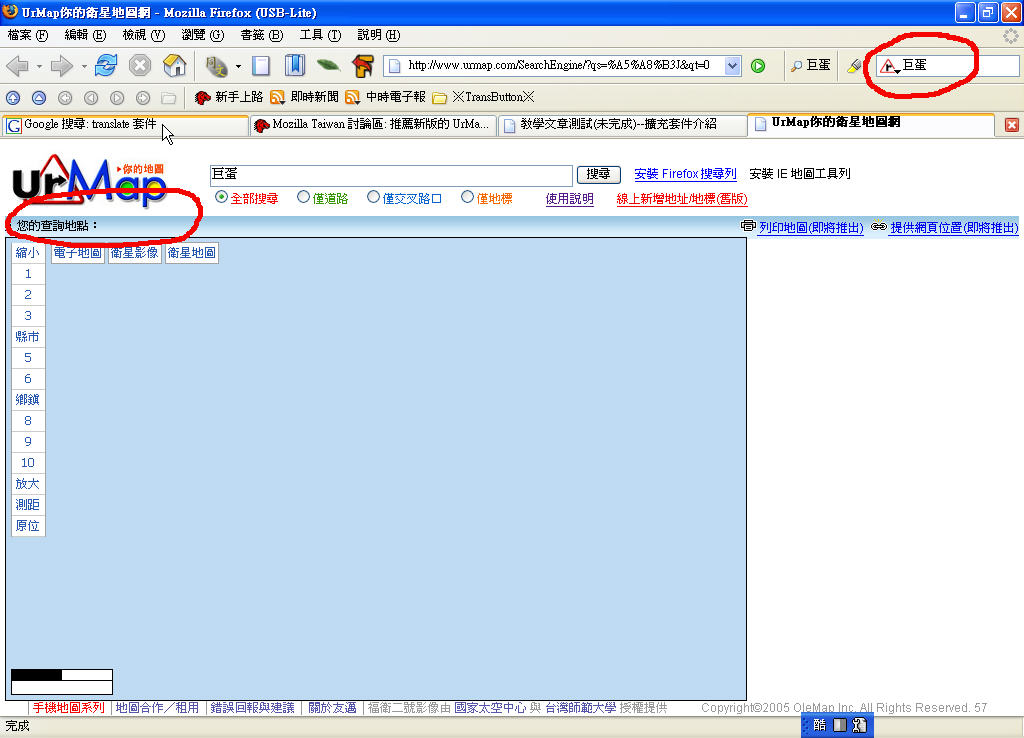1024x738 pixels.
Task: Reload the page with the refresh icon
Action: [x=106, y=65]
